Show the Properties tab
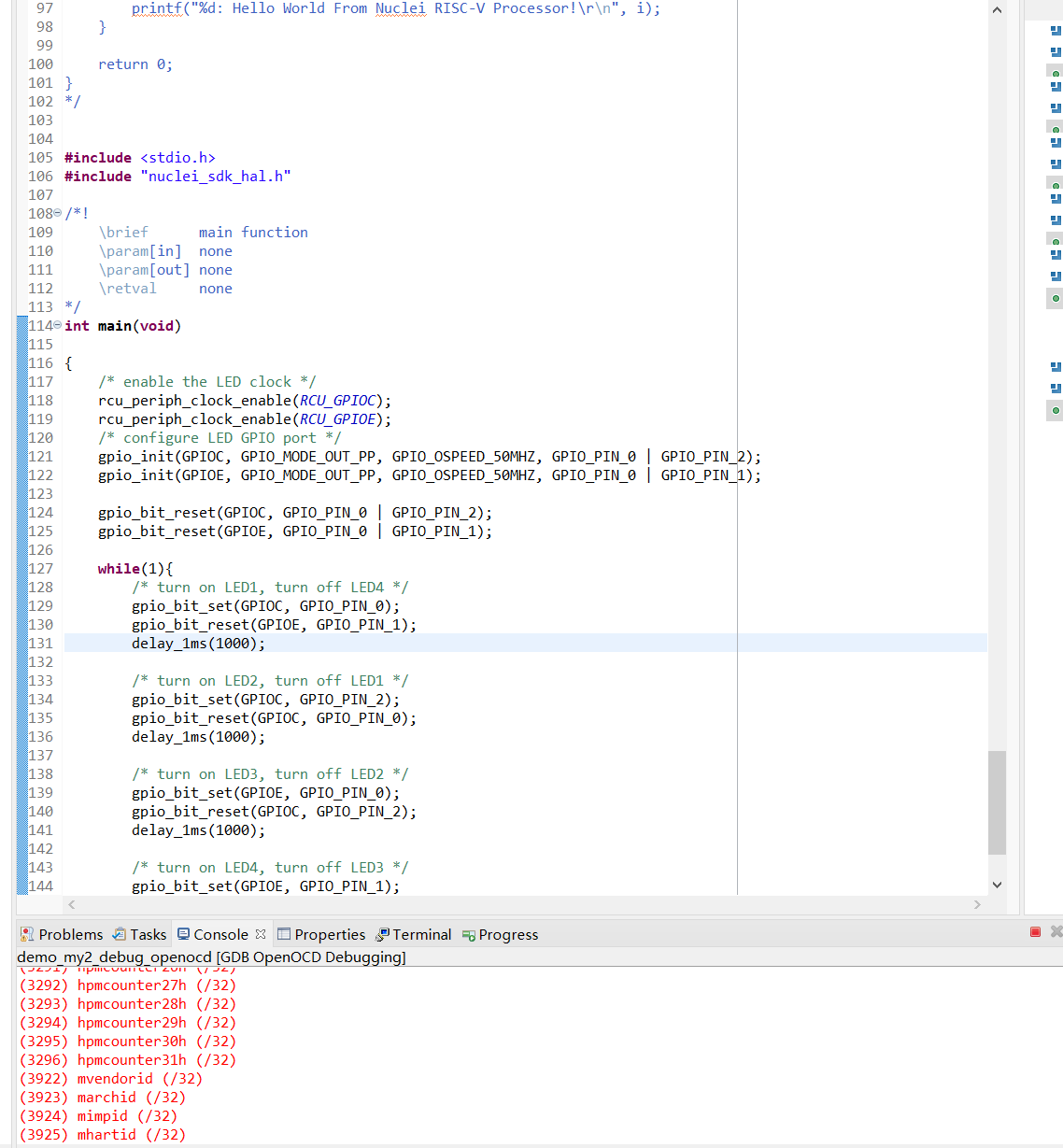Screen dimensions: 1063x1148 [x=321, y=934]
